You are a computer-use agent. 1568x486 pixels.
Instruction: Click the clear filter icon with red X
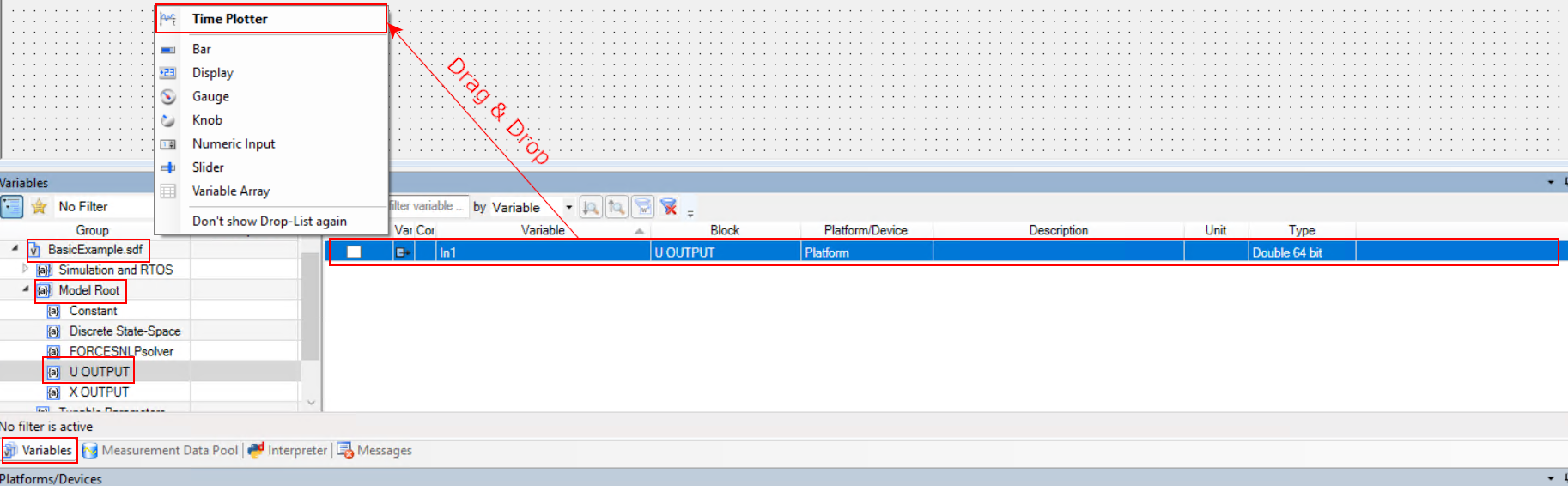click(669, 207)
